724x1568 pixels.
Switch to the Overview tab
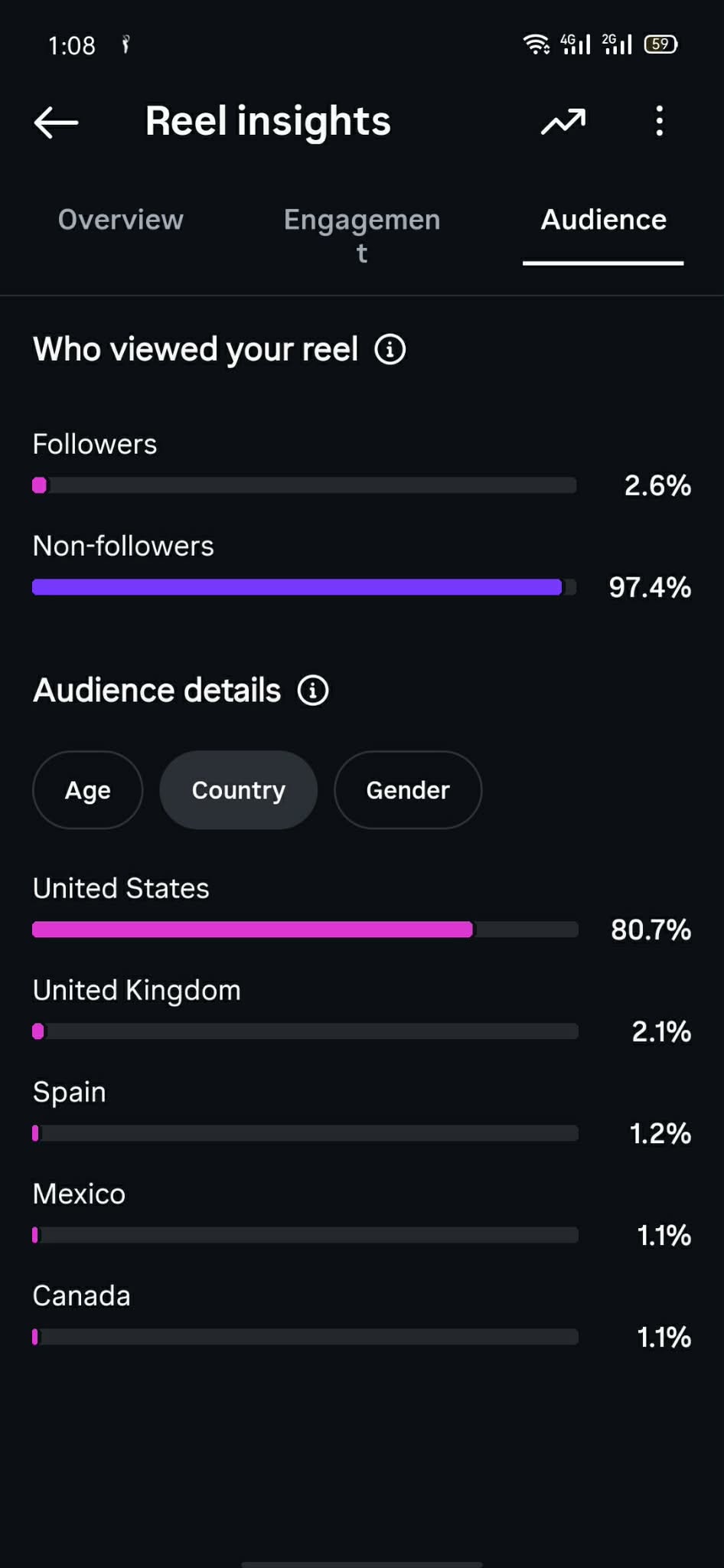121,220
